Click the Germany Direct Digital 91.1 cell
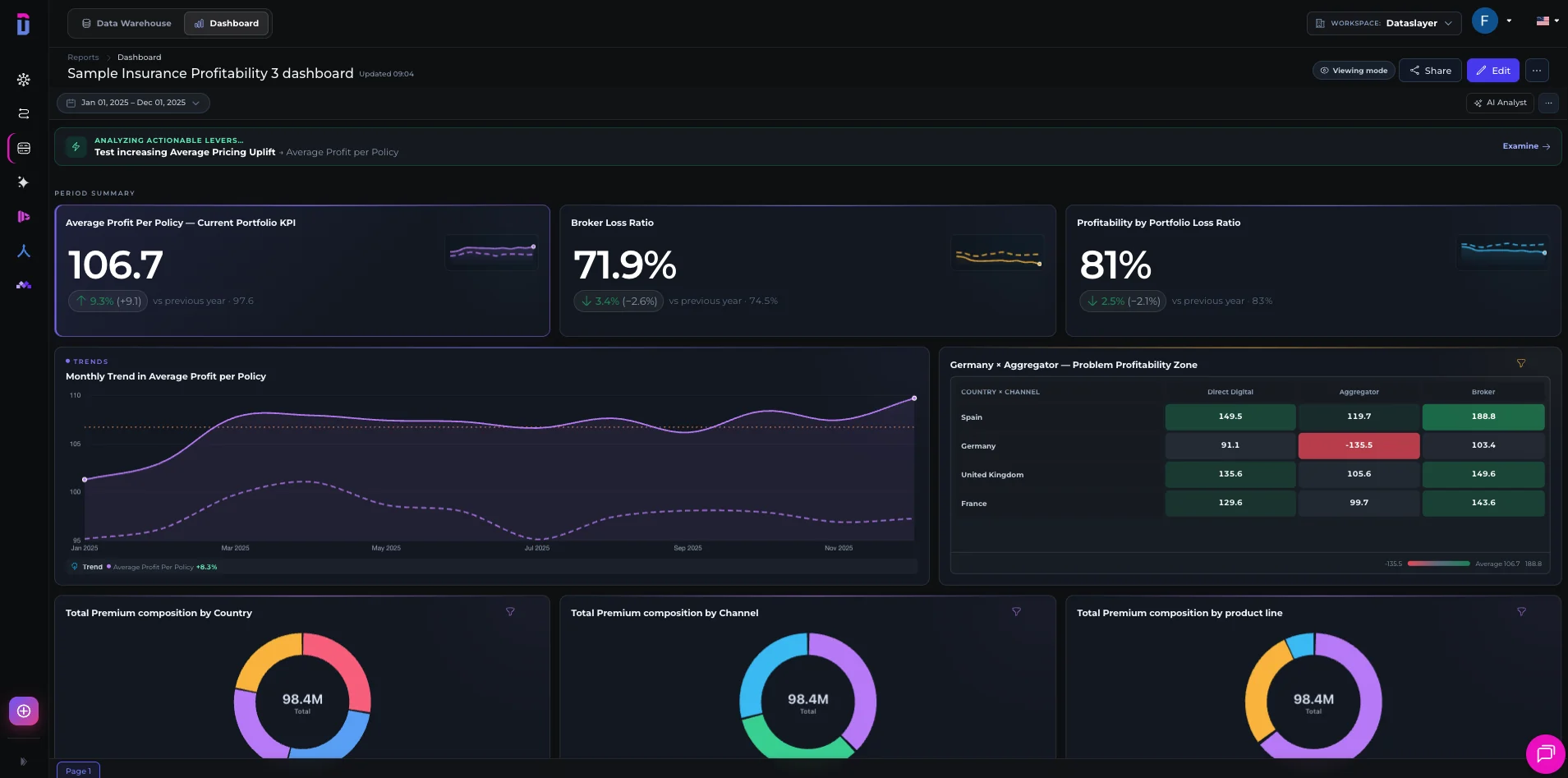The height and width of the screenshot is (778, 1568). (x=1230, y=445)
